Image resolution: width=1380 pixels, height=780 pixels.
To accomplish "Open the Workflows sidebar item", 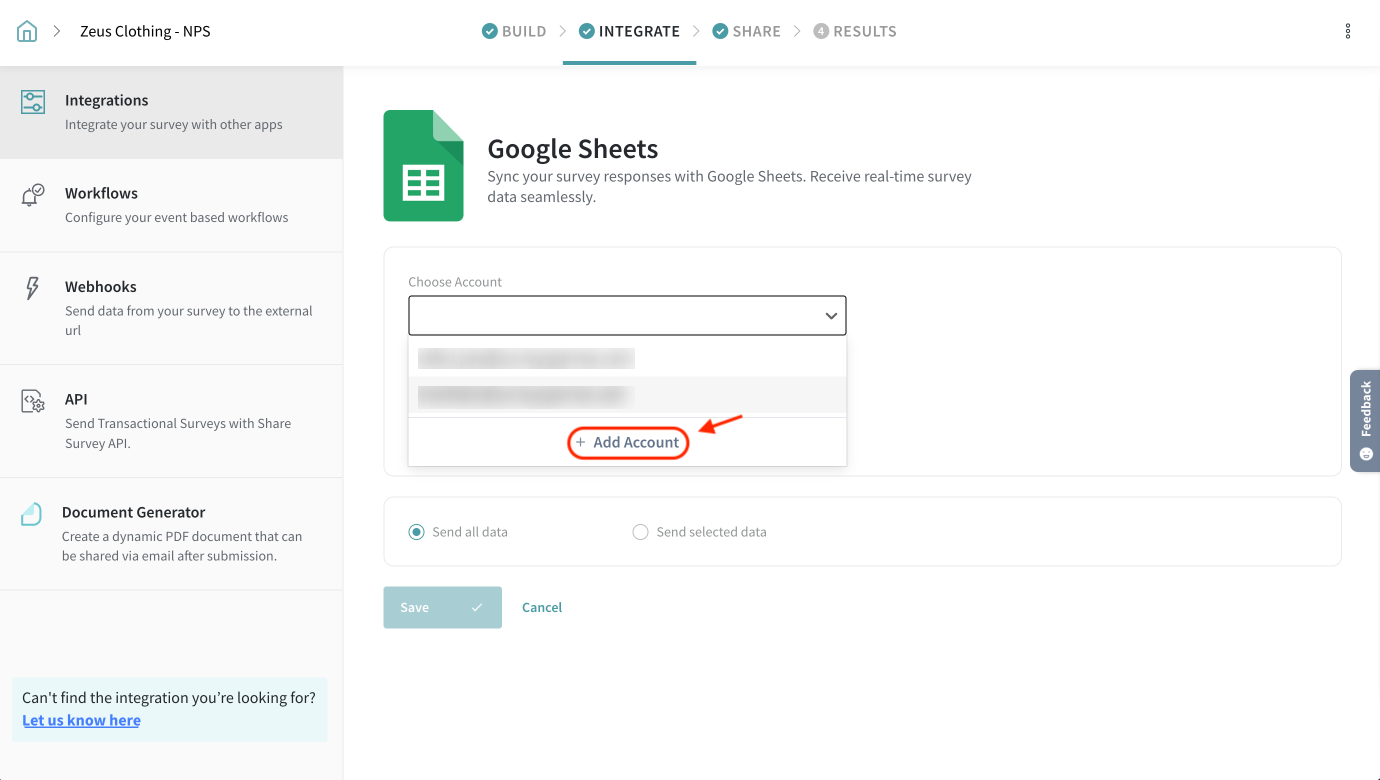I will click(x=171, y=205).
